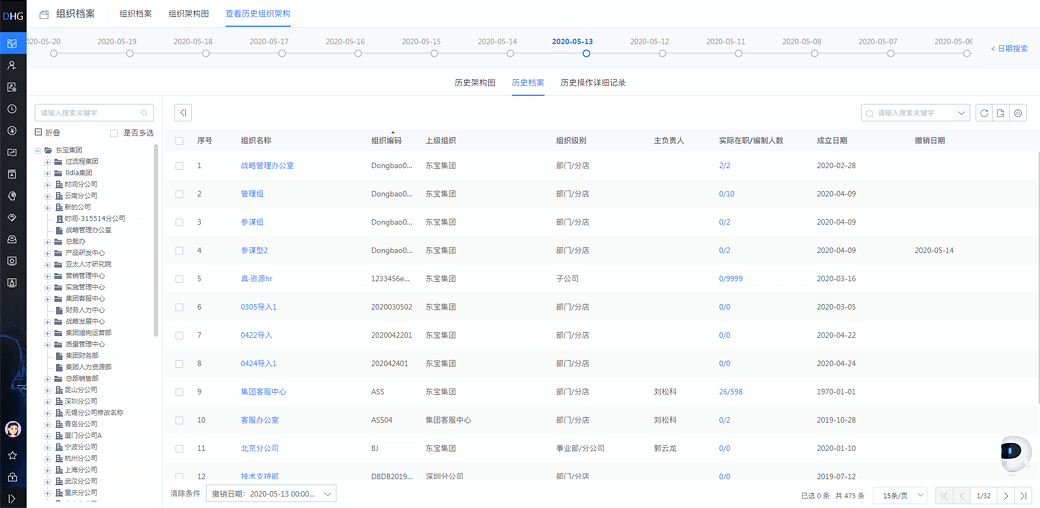Expand the 过流程集团 tree node

click(x=47, y=162)
